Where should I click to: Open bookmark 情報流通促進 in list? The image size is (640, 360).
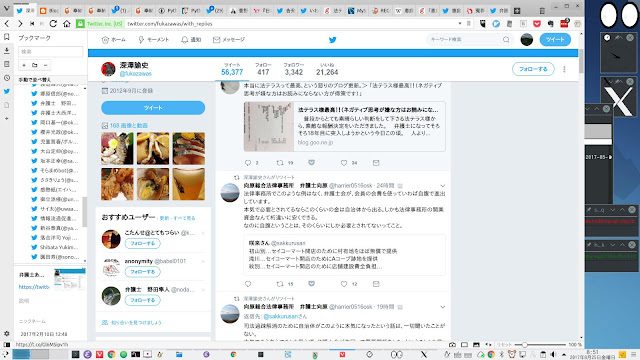coord(58,218)
